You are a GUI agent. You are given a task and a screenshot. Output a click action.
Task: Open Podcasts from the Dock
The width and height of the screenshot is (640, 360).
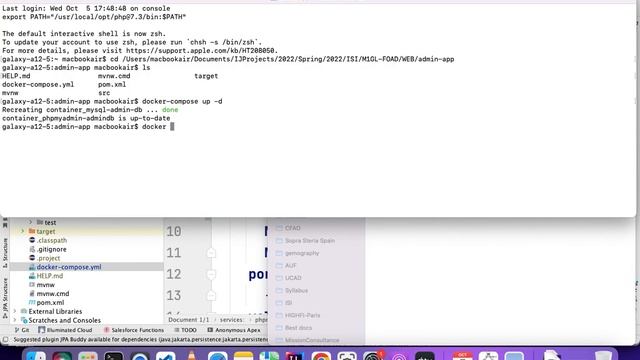tap(399, 356)
